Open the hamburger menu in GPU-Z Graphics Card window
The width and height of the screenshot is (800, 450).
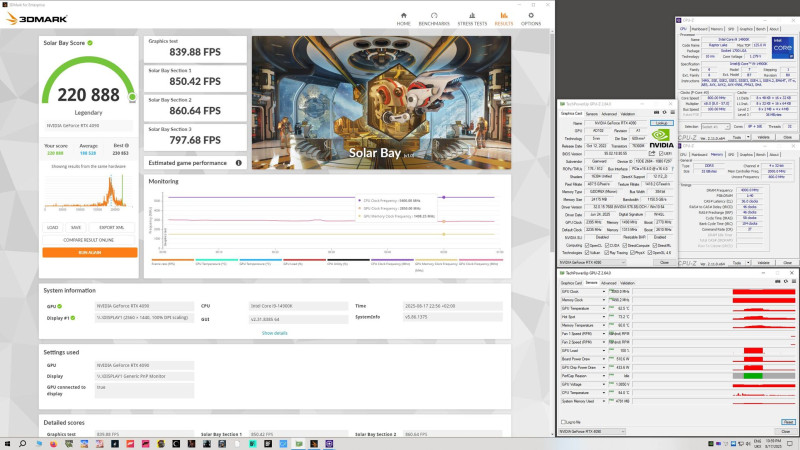pyautogui.click(x=672, y=113)
